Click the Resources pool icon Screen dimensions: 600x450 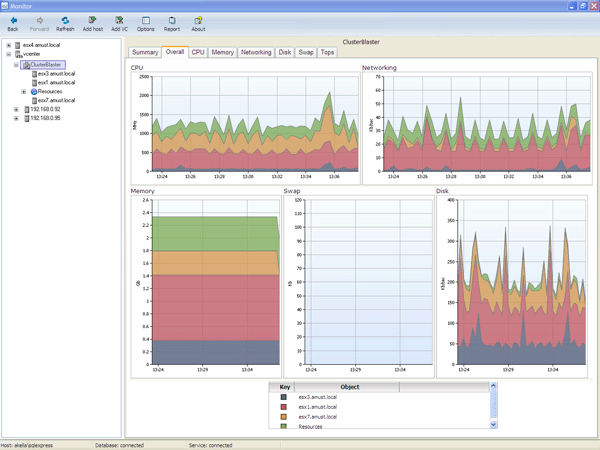(x=34, y=92)
